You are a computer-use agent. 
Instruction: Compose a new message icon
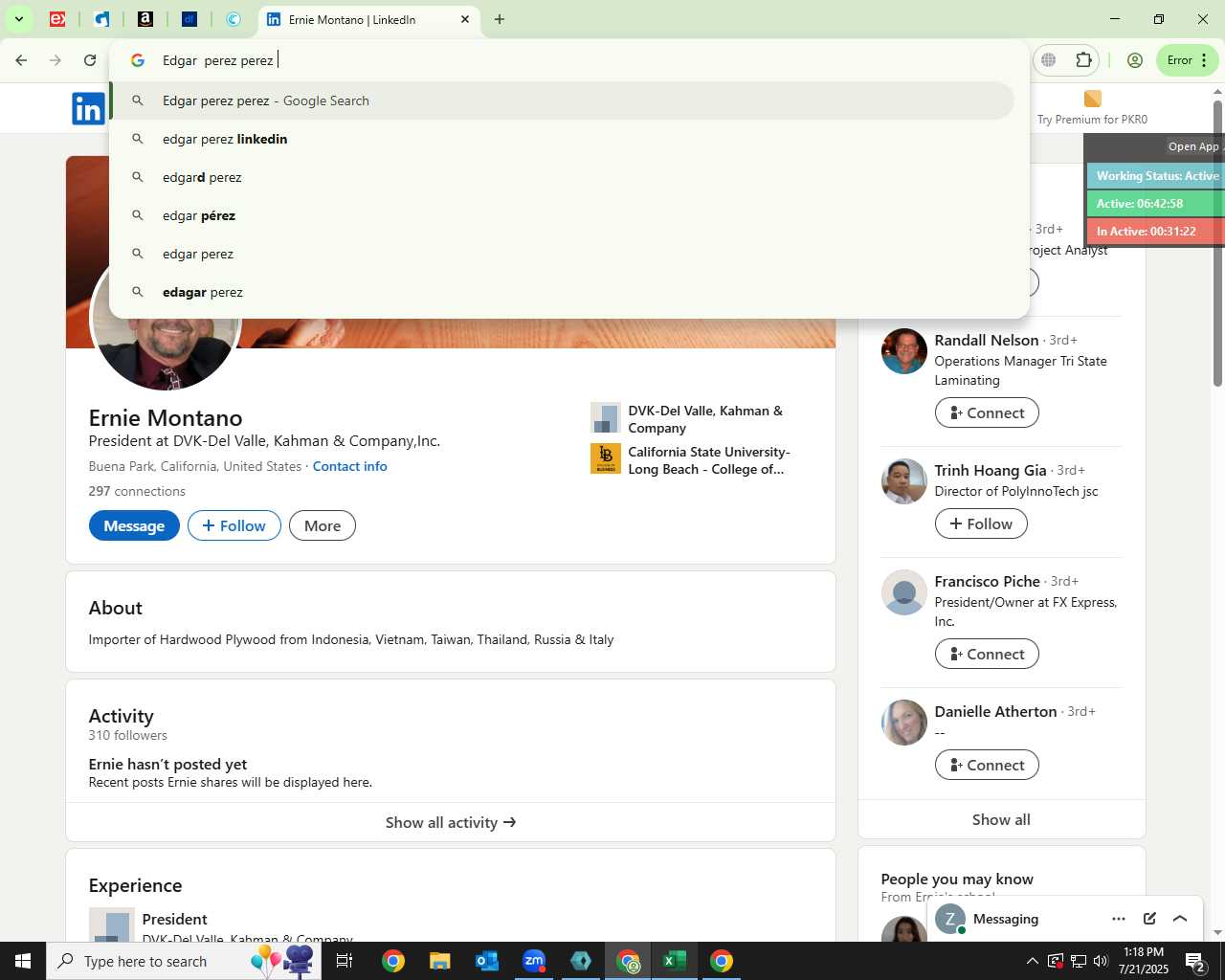click(1149, 919)
